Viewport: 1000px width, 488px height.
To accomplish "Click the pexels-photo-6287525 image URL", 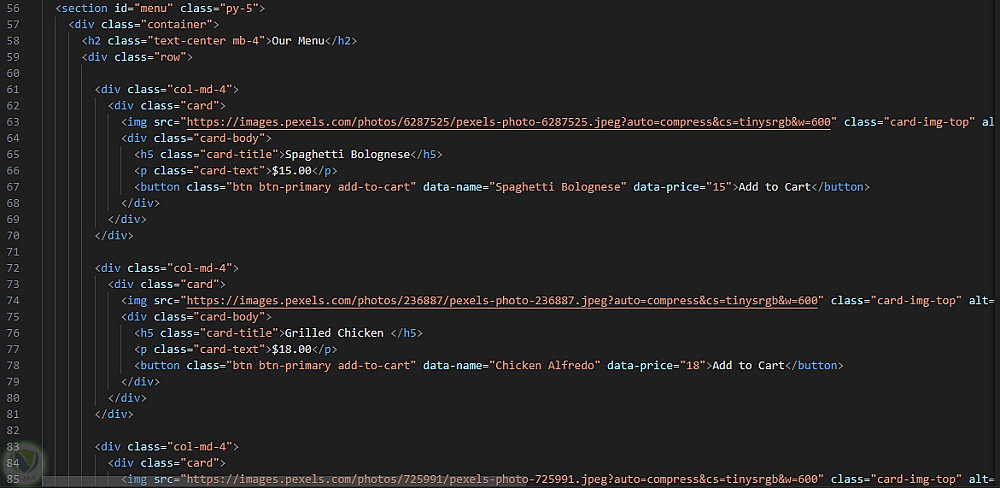I will (x=509, y=122).
